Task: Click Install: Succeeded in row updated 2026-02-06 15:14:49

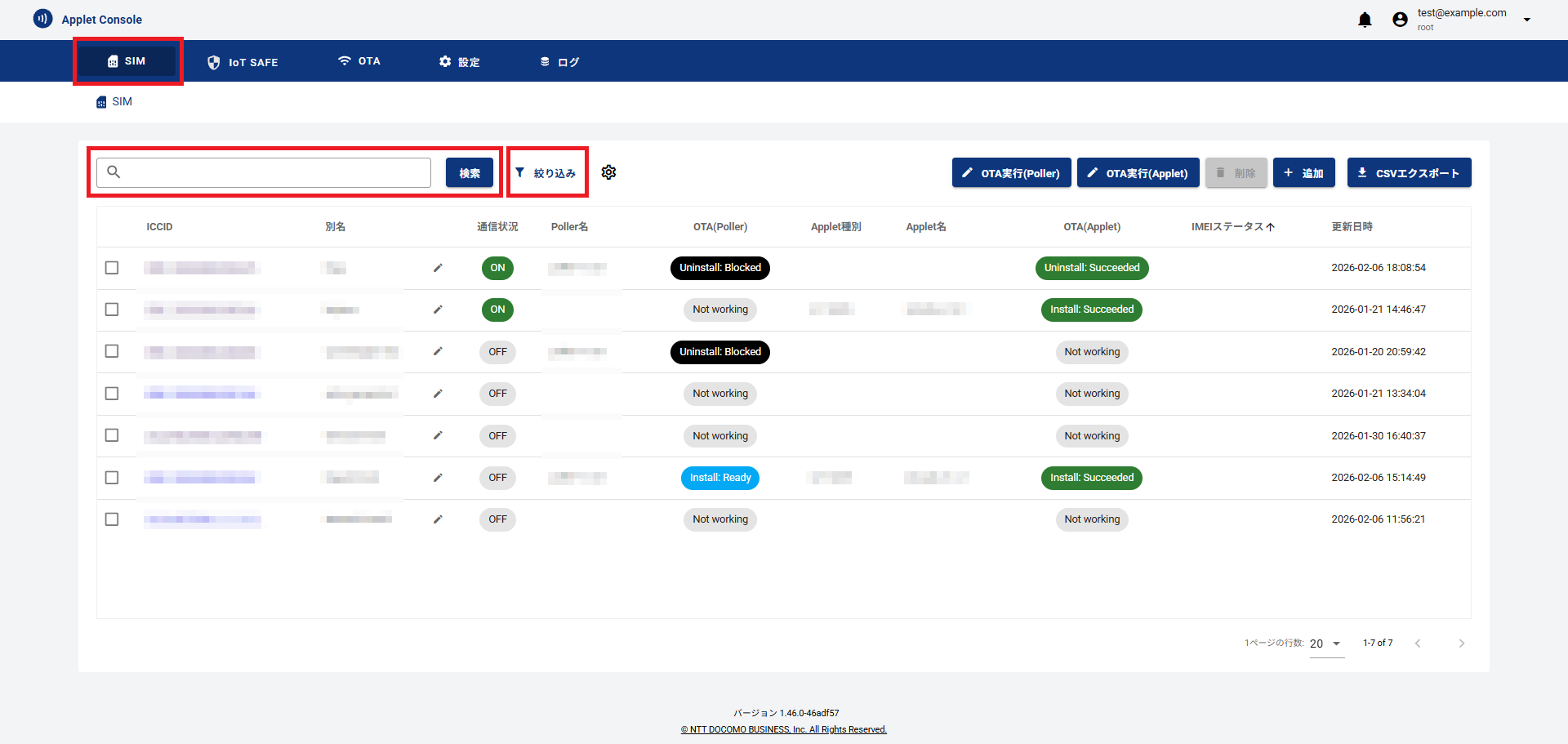Action: coord(1092,478)
